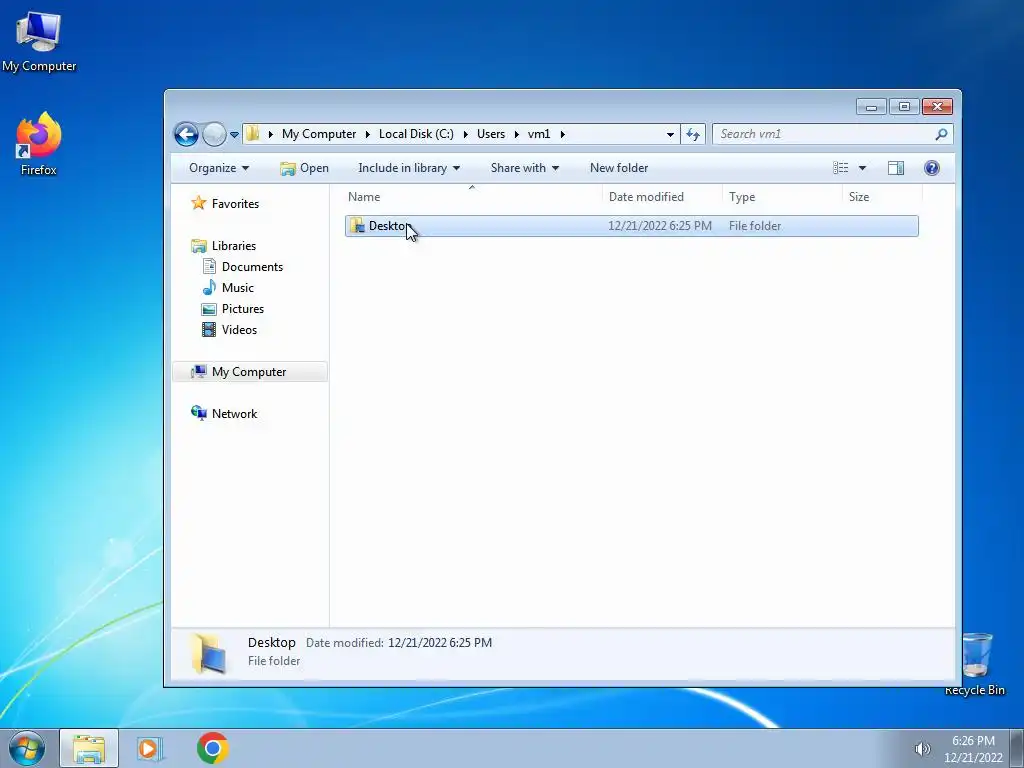Image resolution: width=1024 pixels, height=768 pixels.
Task: Select Users in address breadcrumb
Action: tap(490, 134)
